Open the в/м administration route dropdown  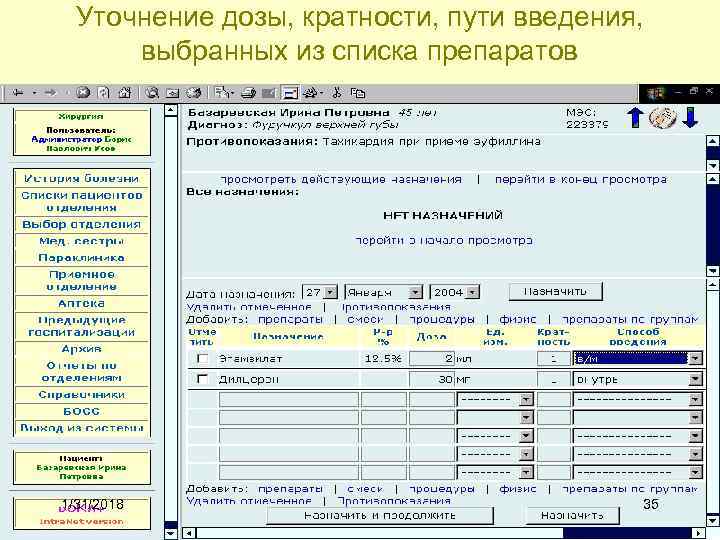pos(638,358)
